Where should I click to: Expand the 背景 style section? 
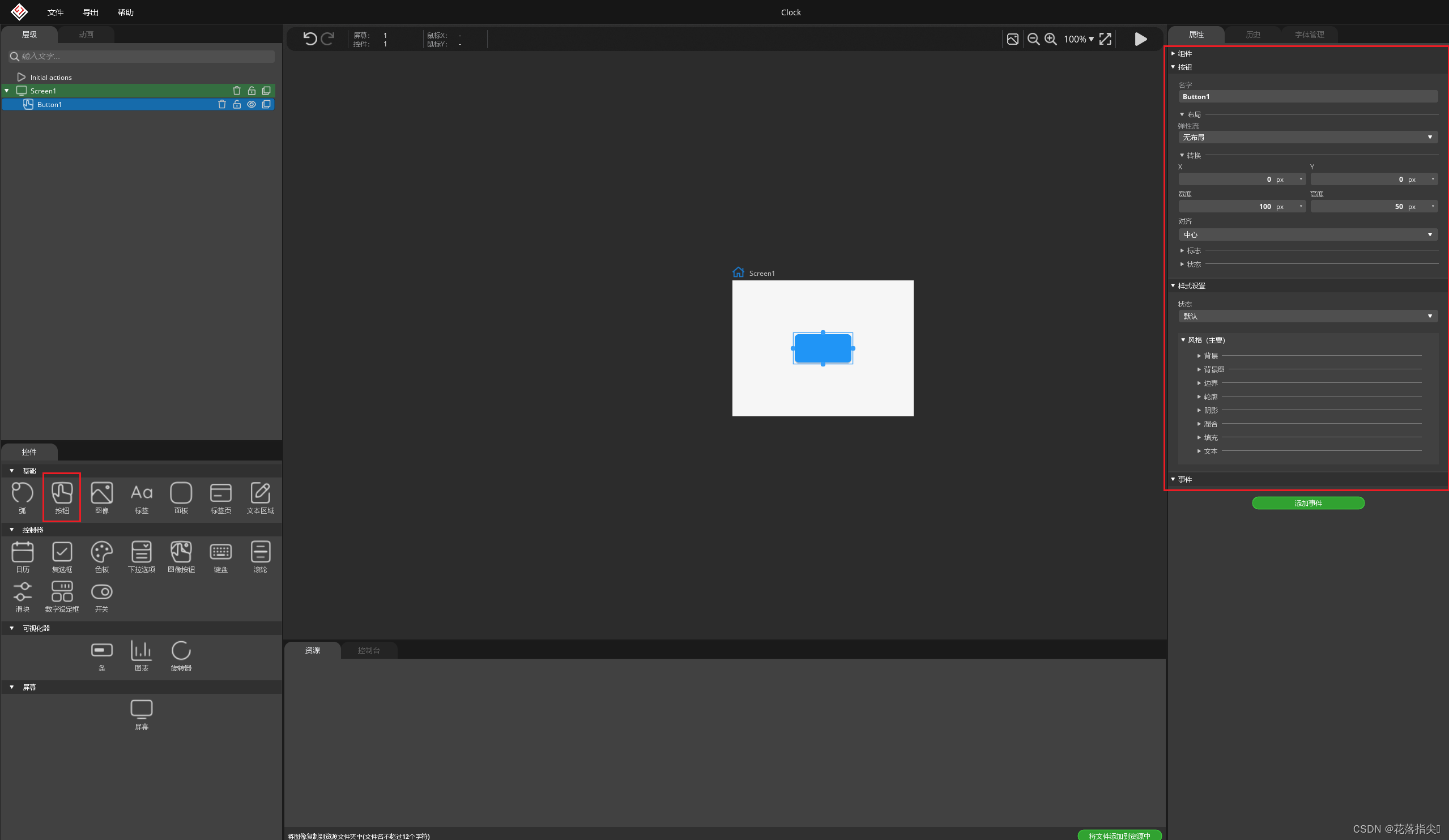coord(1211,356)
